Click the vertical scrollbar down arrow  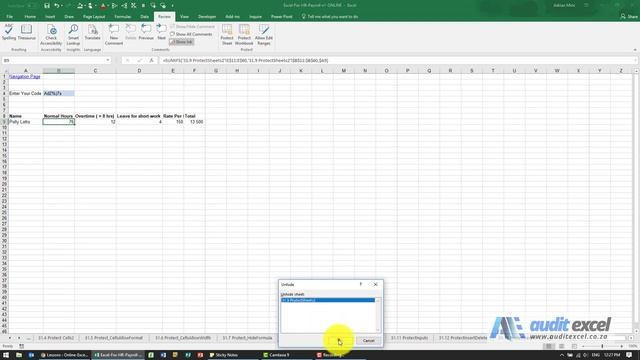pyautogui.click(x=636, y=331)
